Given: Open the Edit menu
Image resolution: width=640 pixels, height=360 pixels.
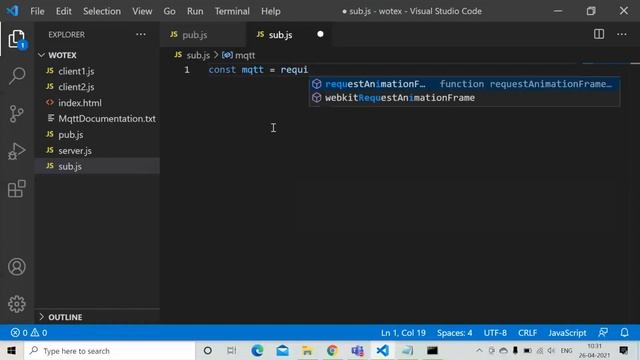Looking at the screenshot, I should point(64,11).
